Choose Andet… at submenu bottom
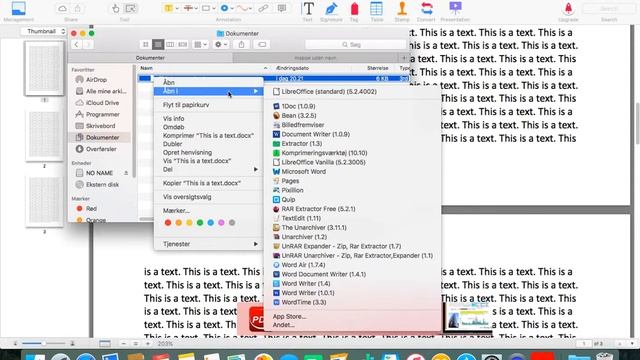The image size is (640, 360). [x=283, y=325]
